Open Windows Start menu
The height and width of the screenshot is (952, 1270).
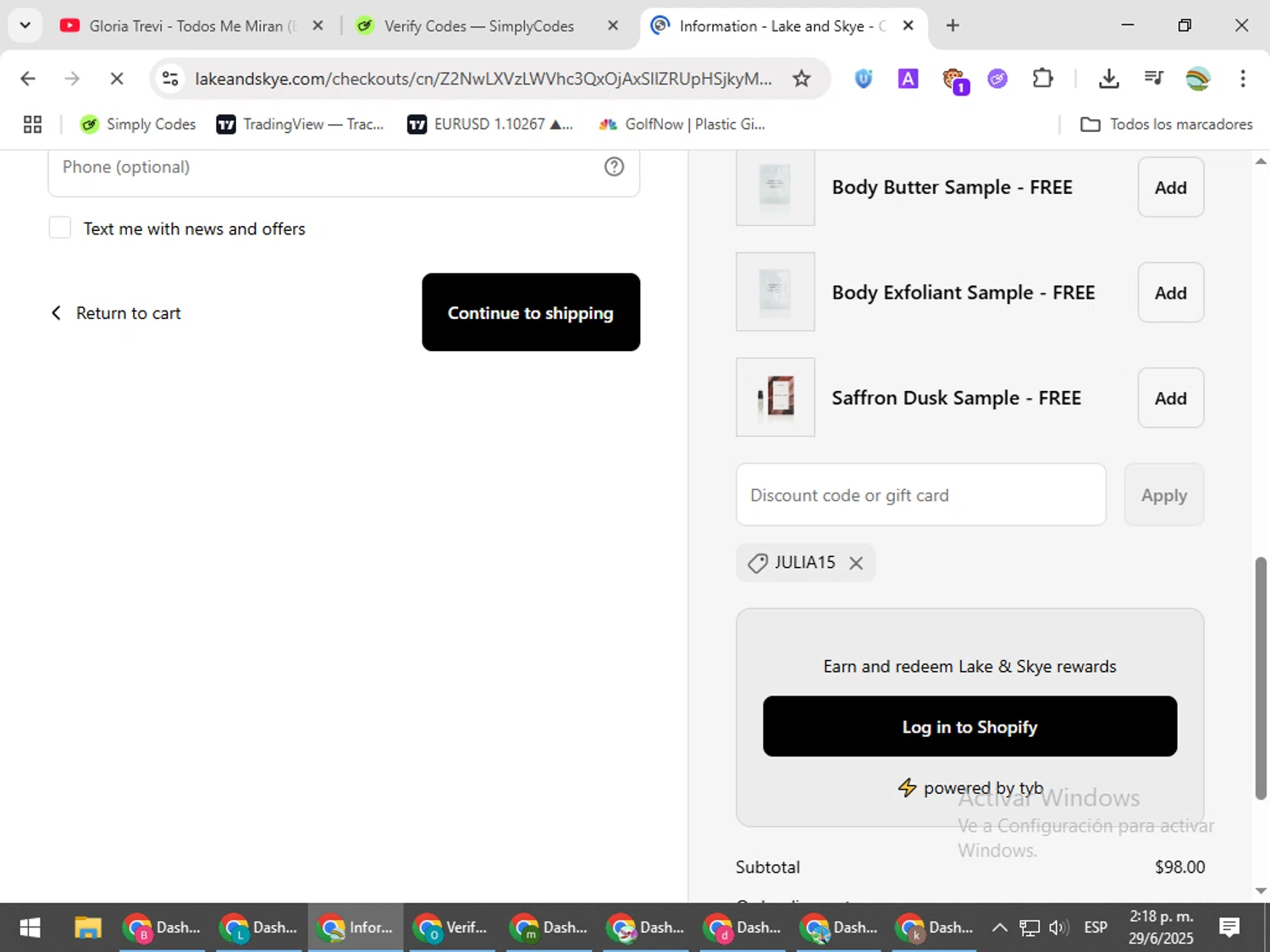(x=30, y=927)
